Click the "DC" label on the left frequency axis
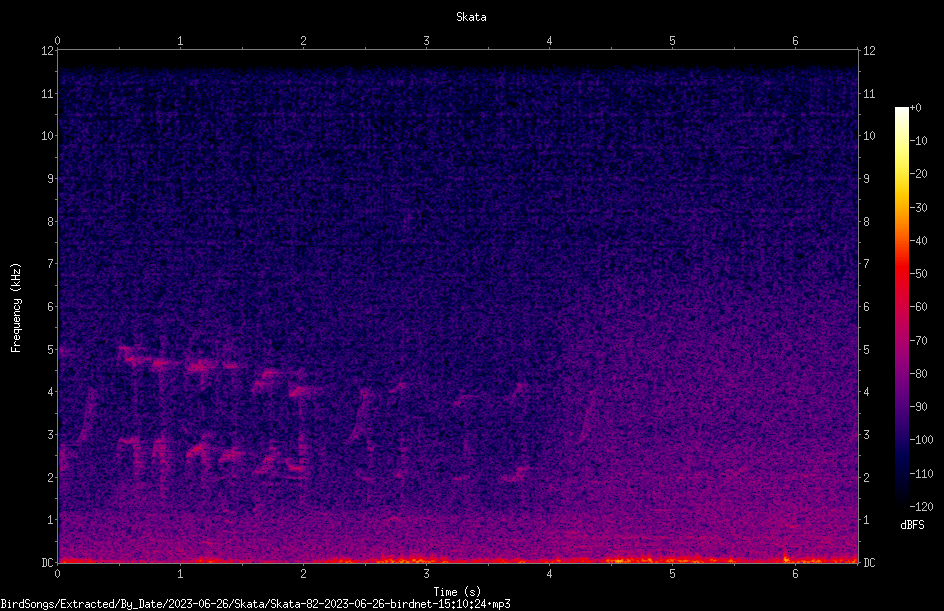944x611 pixels. coord(47,563)
